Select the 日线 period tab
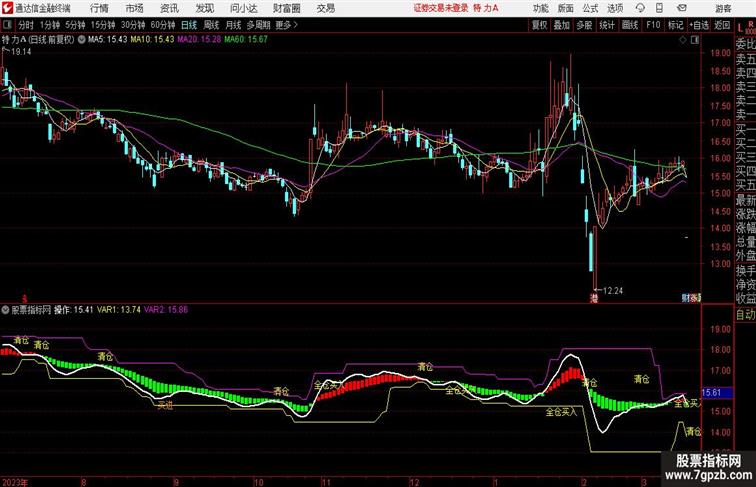This screenshot has width=756, height=487. pos(189,25)
